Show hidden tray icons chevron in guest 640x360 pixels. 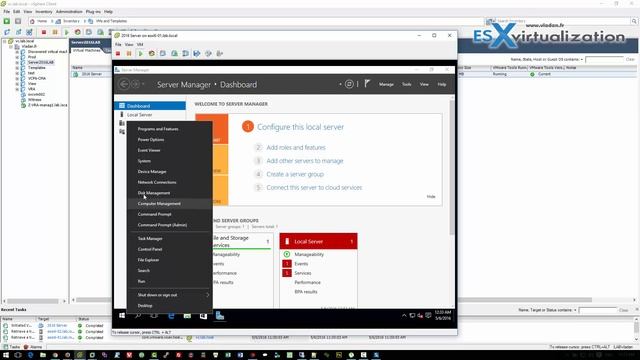coord(404,316)
